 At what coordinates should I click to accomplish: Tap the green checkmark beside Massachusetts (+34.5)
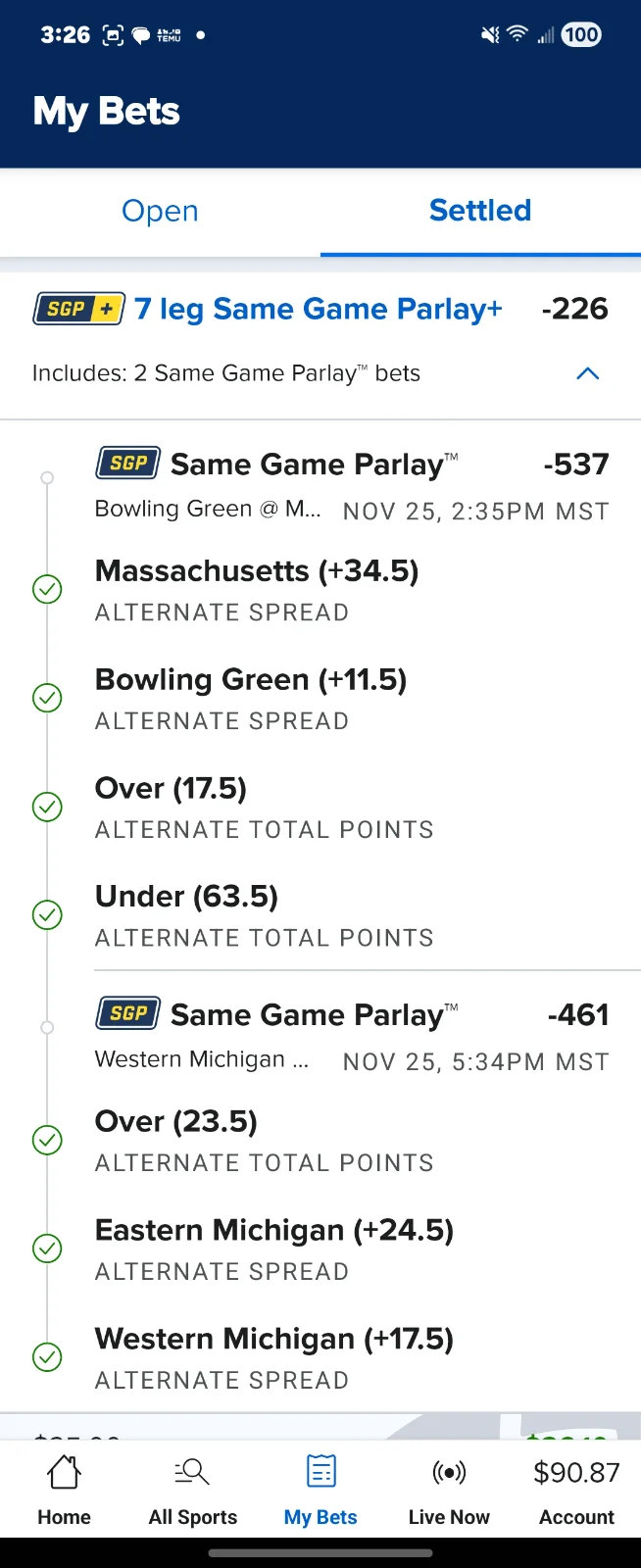(47, 589)
